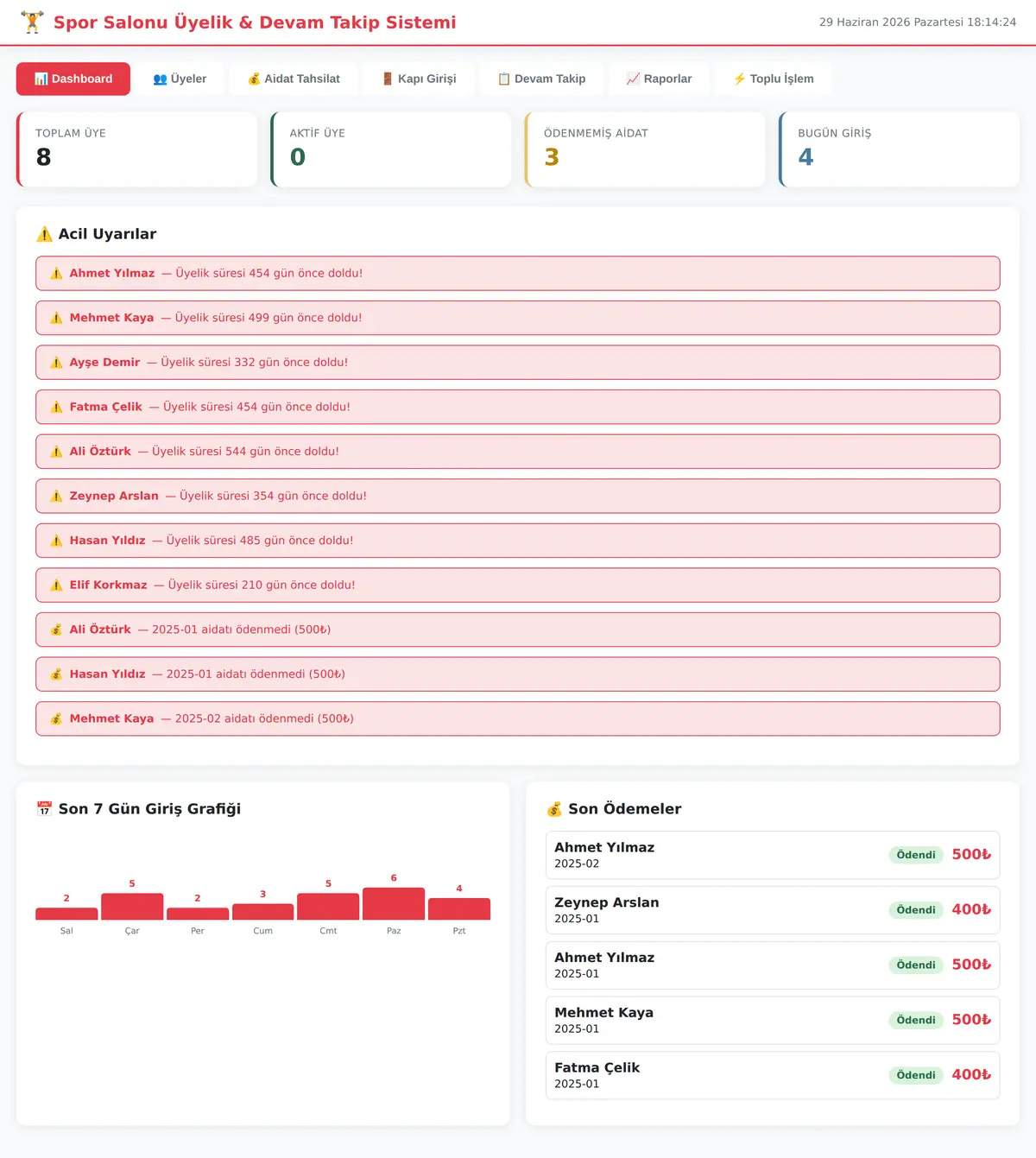The image size is (1036, 1158).
Task: Click Hasan Yıldız's 485 gün expired alert
Action: [518, 541]
